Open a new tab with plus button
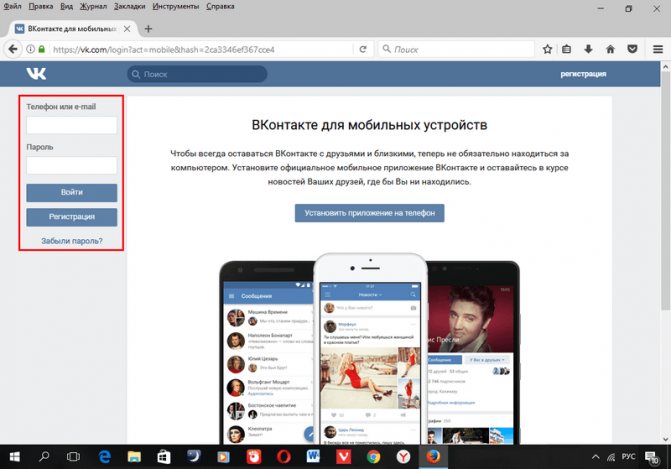 tap(148, 29)
